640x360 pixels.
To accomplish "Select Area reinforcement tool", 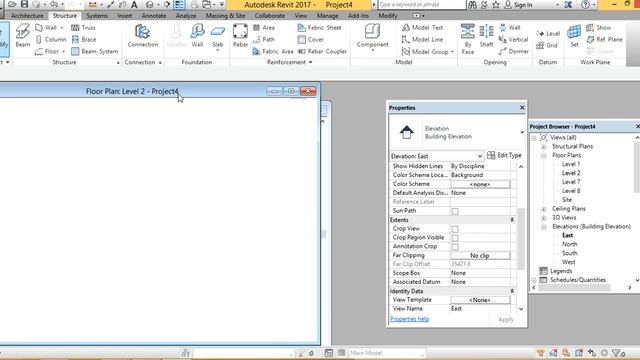I will (x=264, y=27).
